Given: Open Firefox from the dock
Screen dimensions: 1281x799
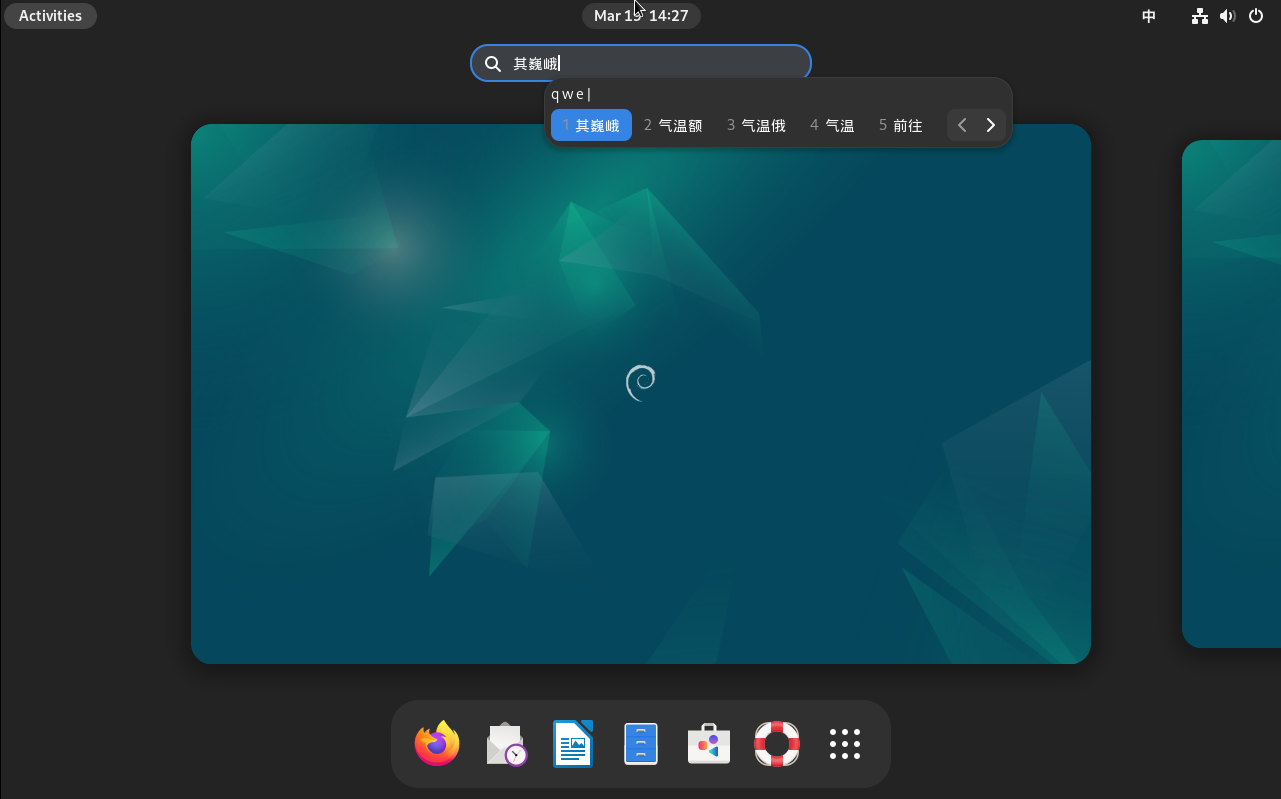Looking at the screenshot, I should pyautogui.click(x=437, y=744).
